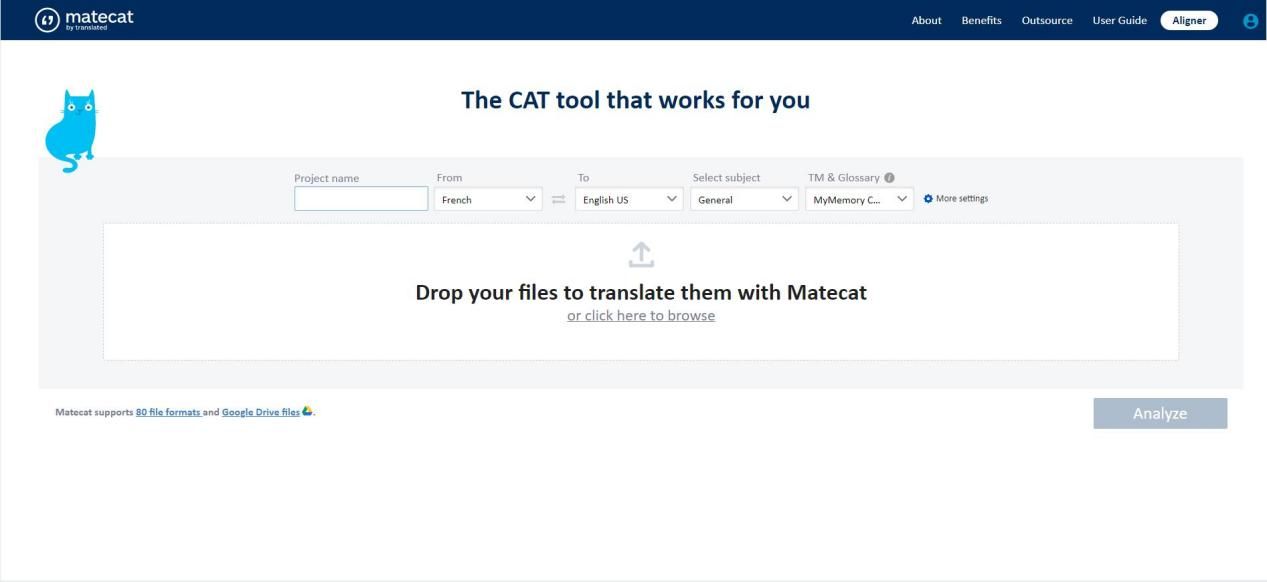The height and width of the screenshot is (582, 1267).
Task: Open the Outsource menu item
Action: [1047, 21]
